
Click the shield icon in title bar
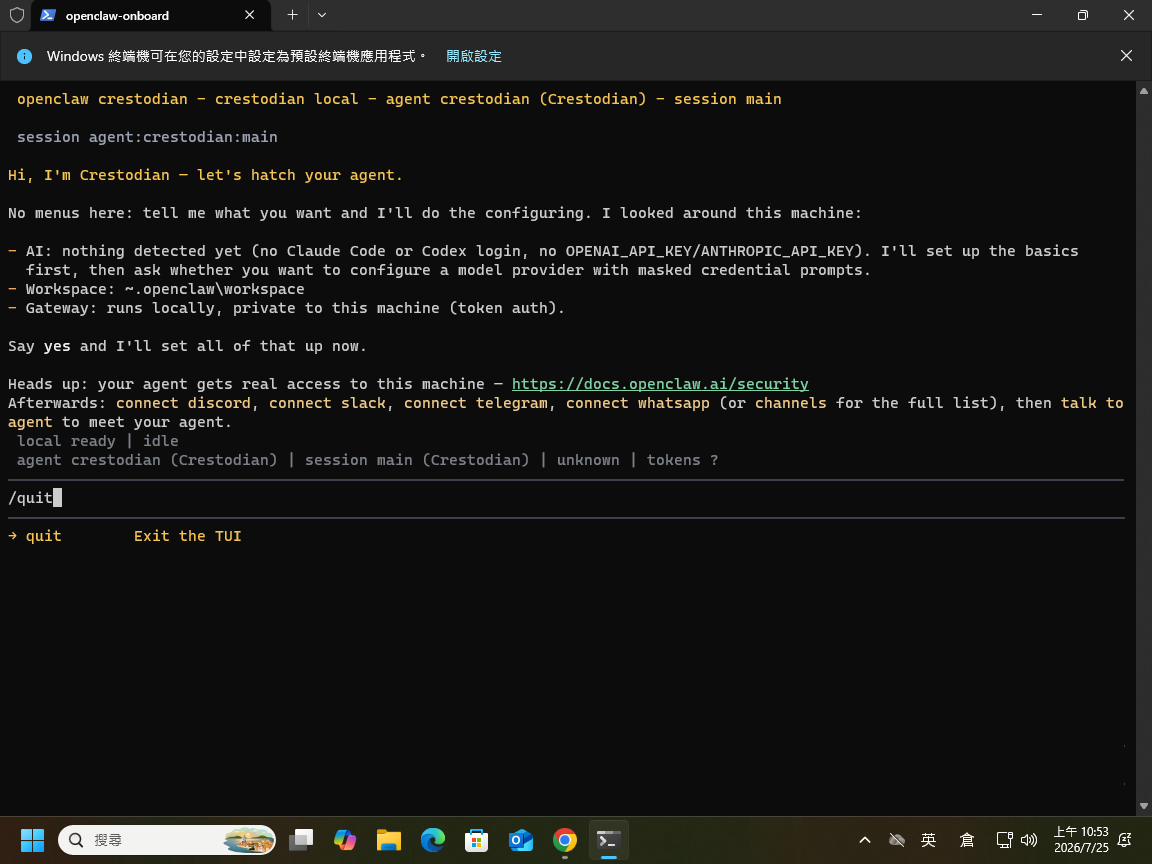point(17,15)
